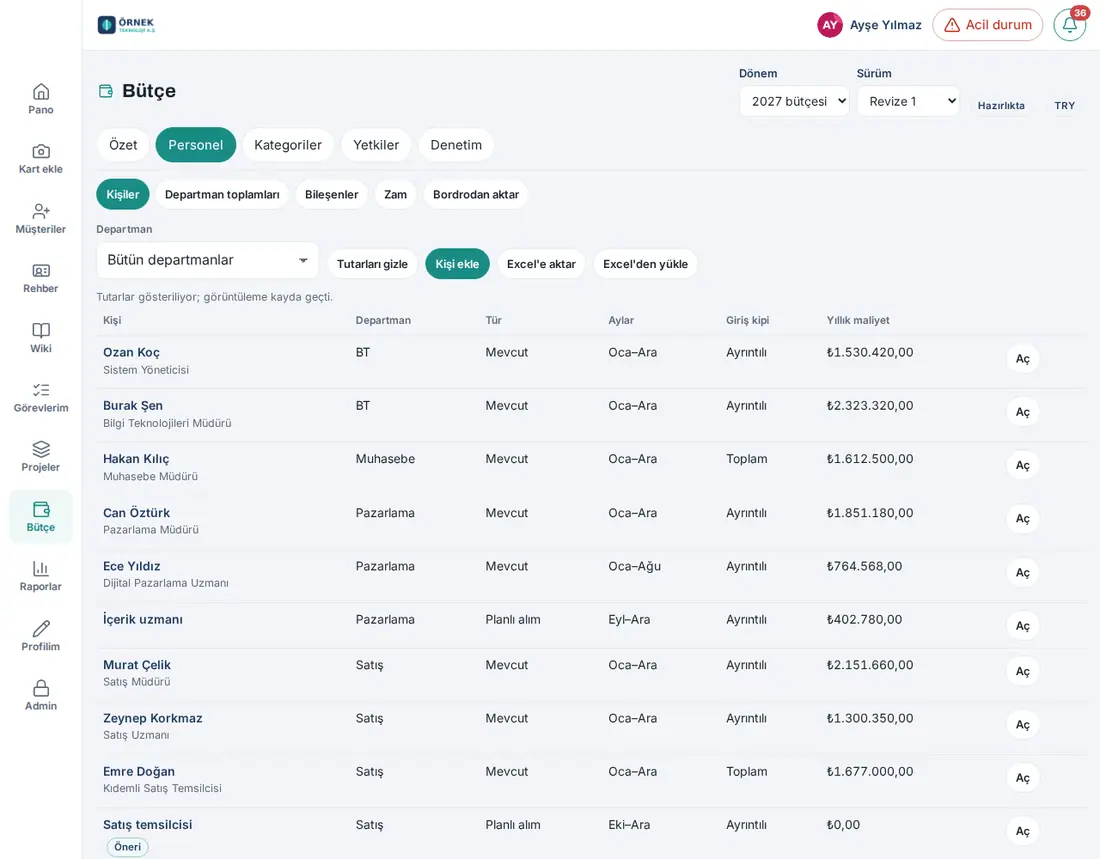Click Aç on Hakan Kılıç row
1100x859 pixels.
[x=1023, y=465]
